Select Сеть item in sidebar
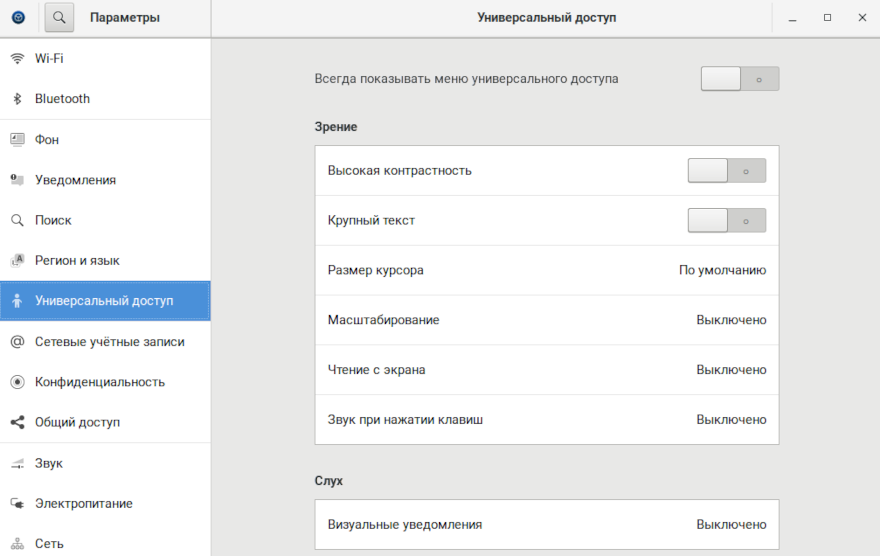Screen dimensions: 880x556 [50, 544]
